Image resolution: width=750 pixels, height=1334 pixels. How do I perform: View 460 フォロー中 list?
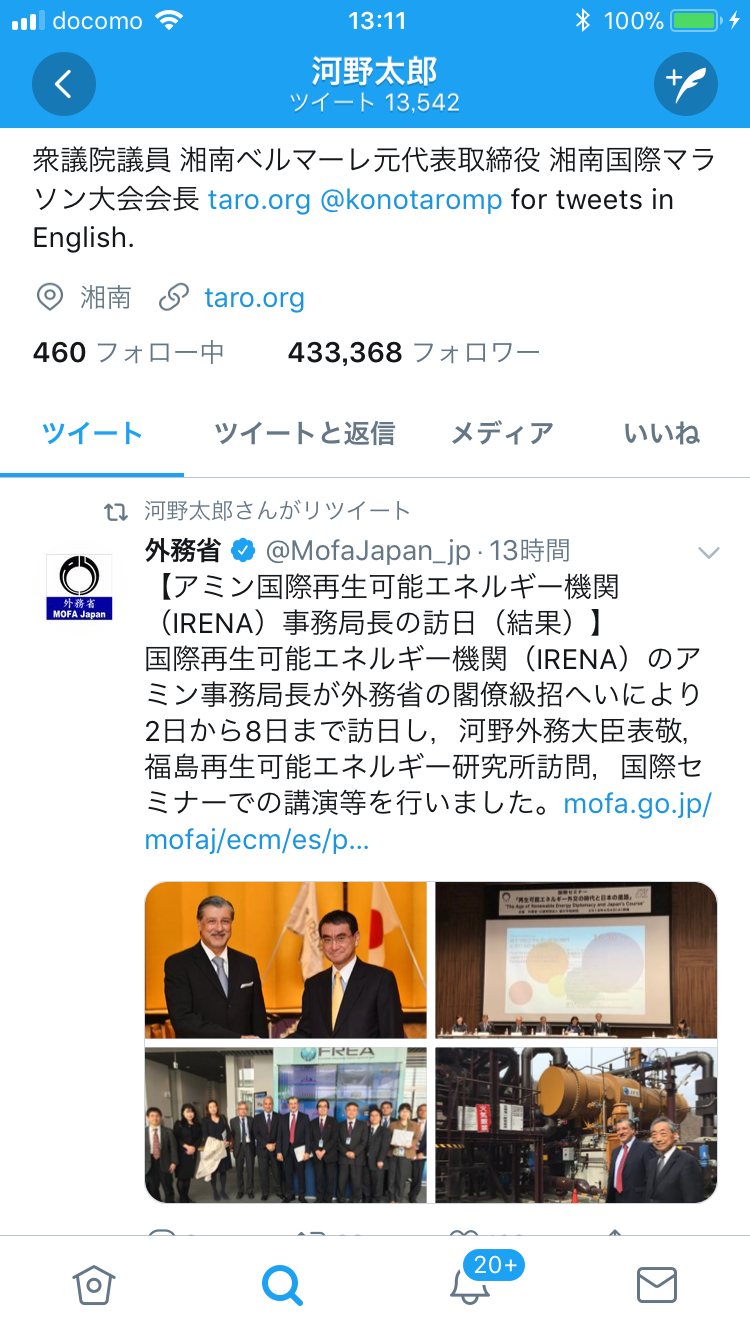128,352
